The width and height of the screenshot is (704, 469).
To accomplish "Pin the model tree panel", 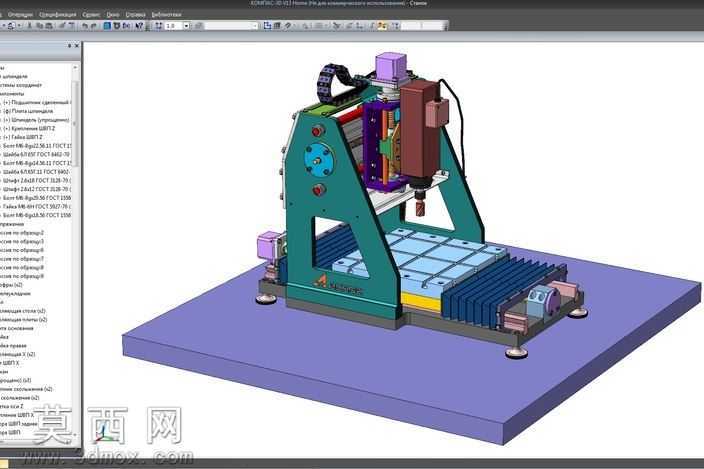I will tap(70, 45).
